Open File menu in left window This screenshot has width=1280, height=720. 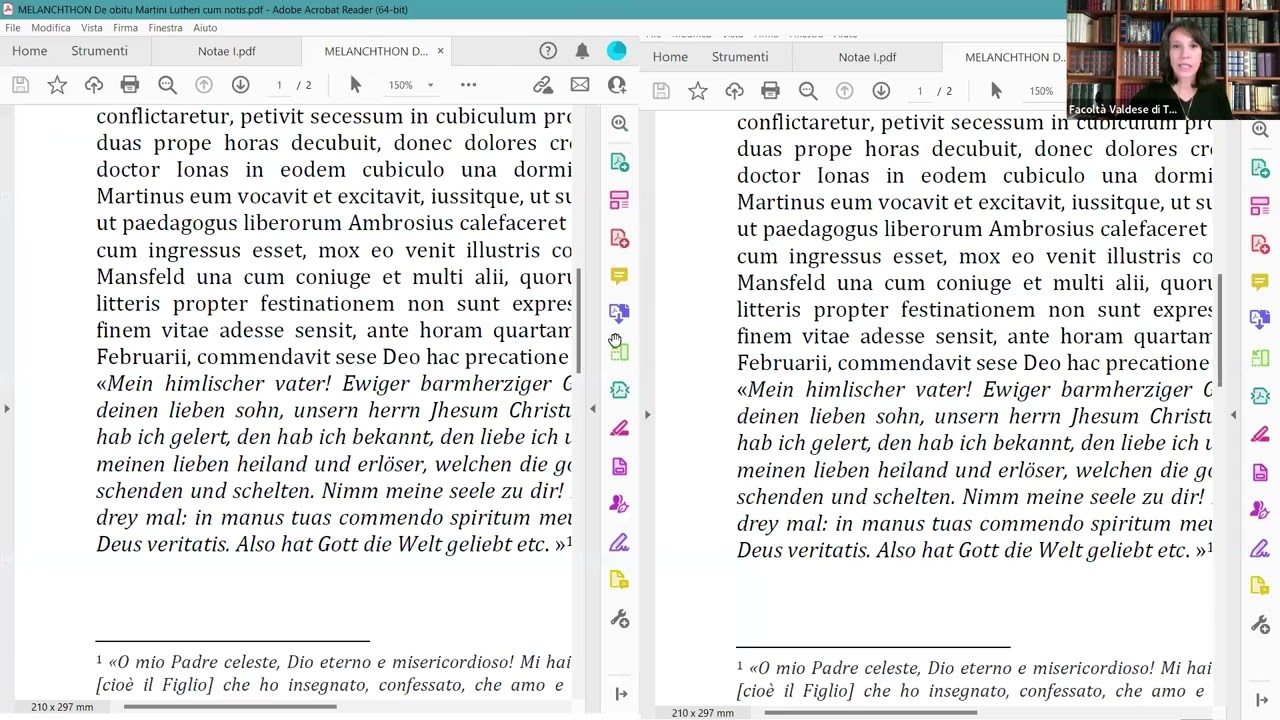tap(13, 28)
